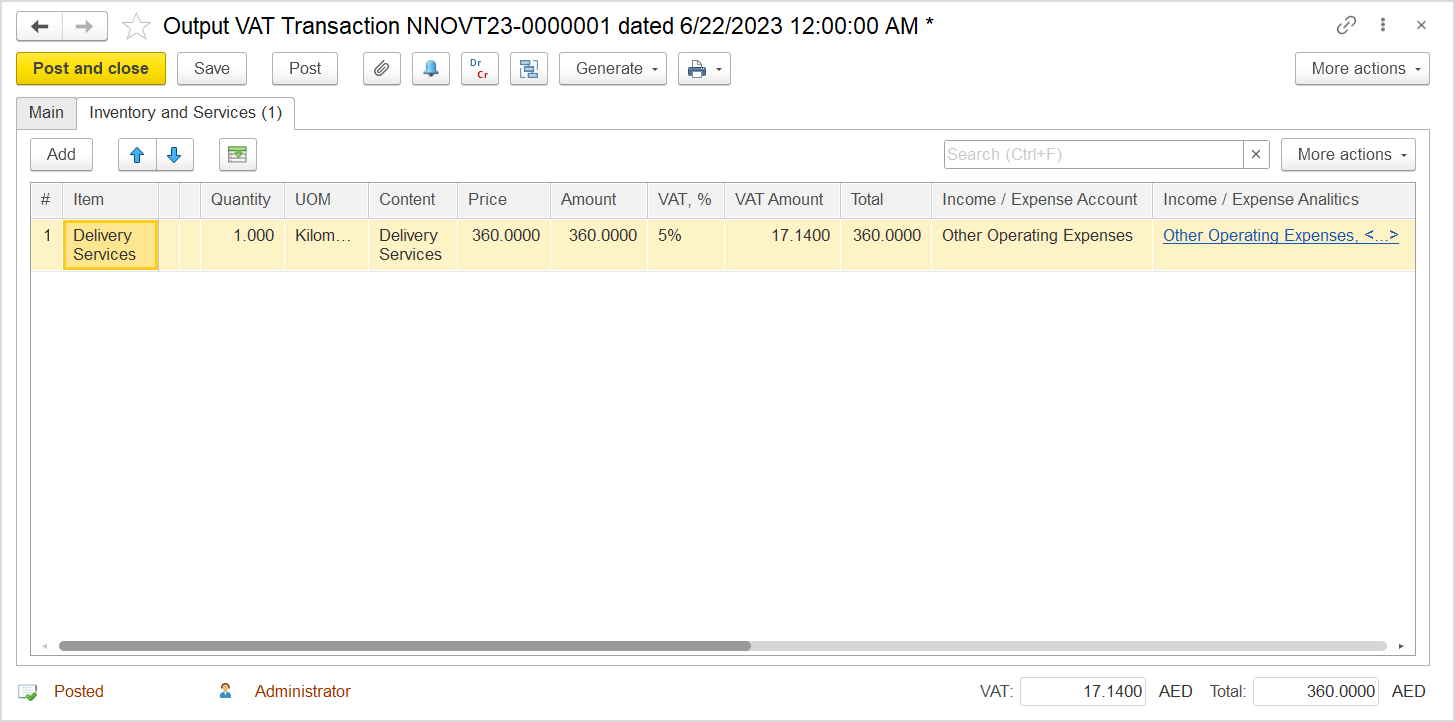Image resolution: width=1455 pixels, height=722 pixels.
Task: Click the horizontal scrollbar thumb
Action: (x=404, y=646)
